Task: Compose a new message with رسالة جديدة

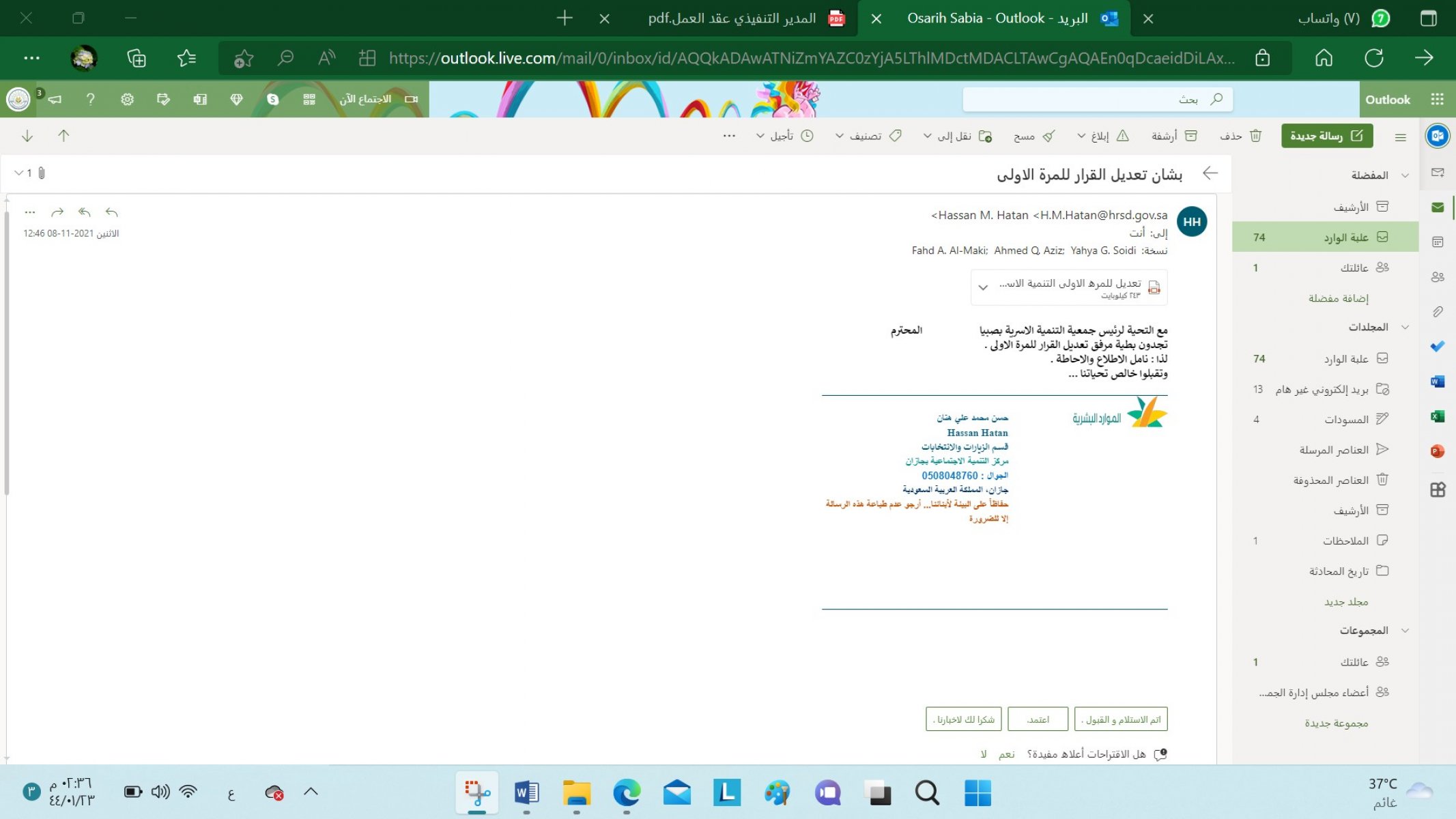Action: click(1326, 136)
